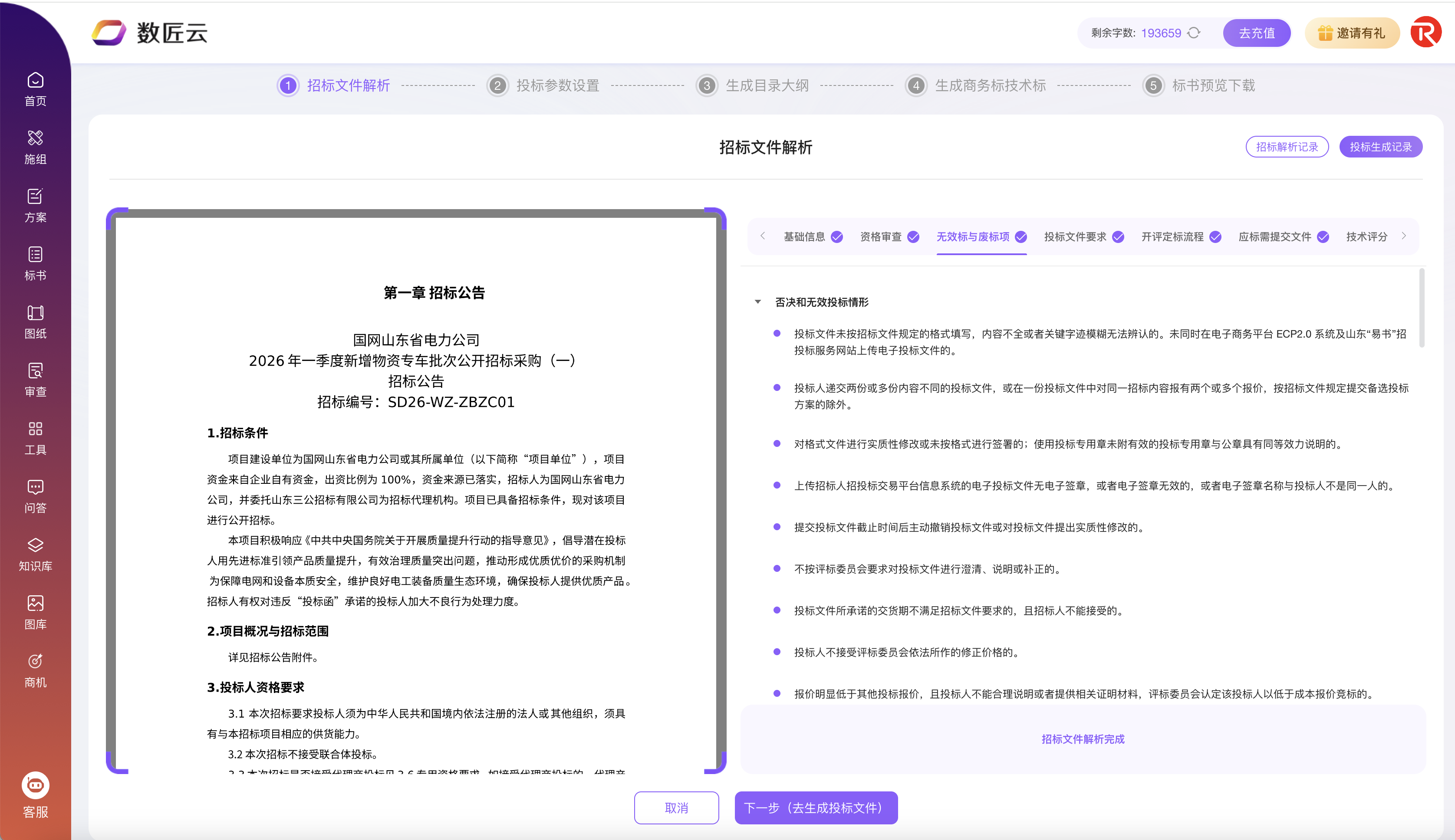Click bullet 投标人不接受评标委员会依法所作的修正价格的
1455x840 pixels.
click(x=907, y=653)
